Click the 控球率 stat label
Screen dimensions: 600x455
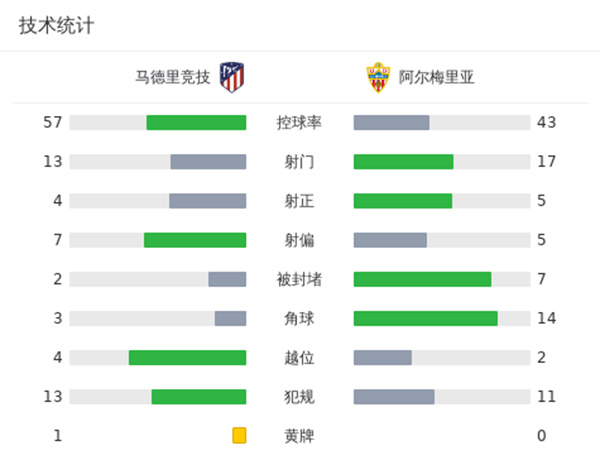[x=299, y=123]
